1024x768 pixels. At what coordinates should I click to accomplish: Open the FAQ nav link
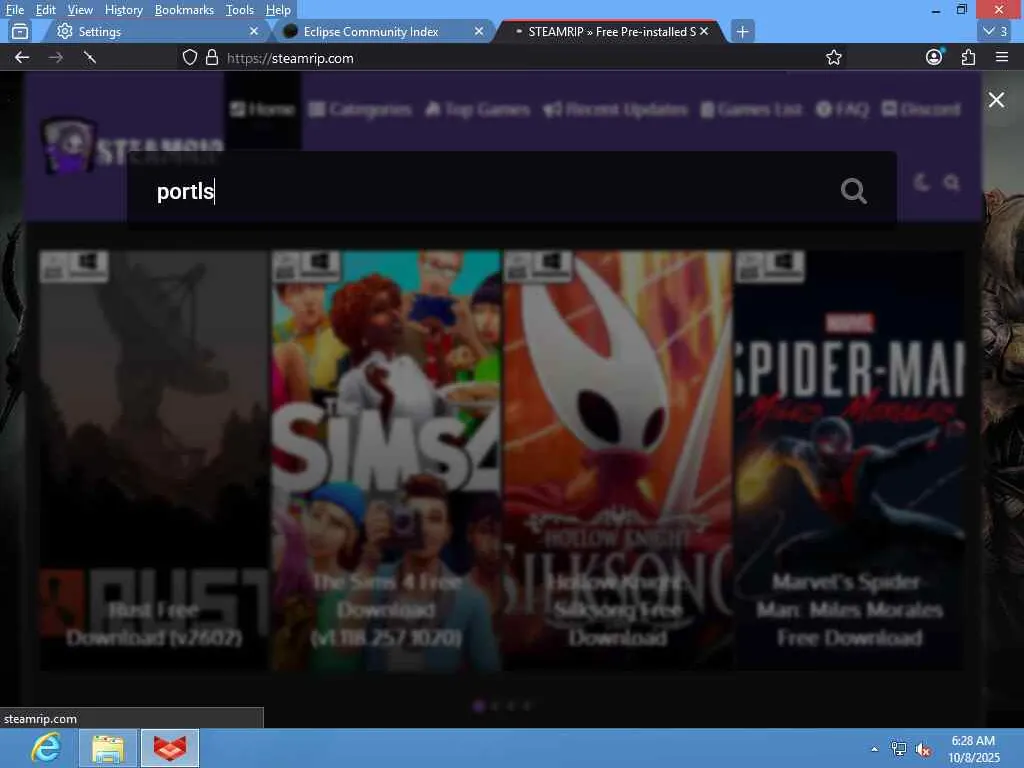[x=842, y=109]
